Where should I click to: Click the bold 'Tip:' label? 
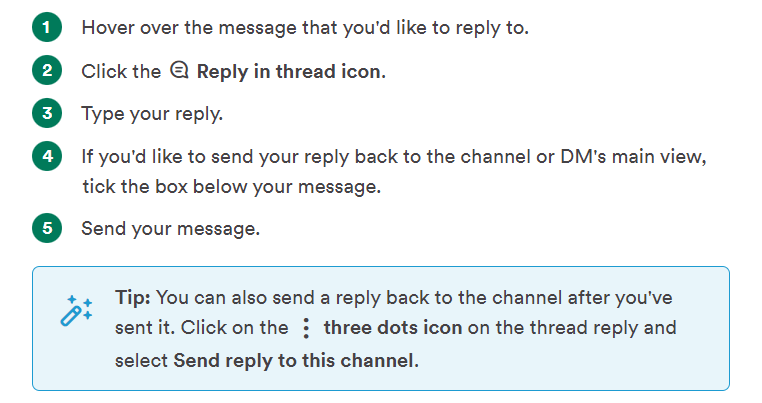(x=133, y=297)
